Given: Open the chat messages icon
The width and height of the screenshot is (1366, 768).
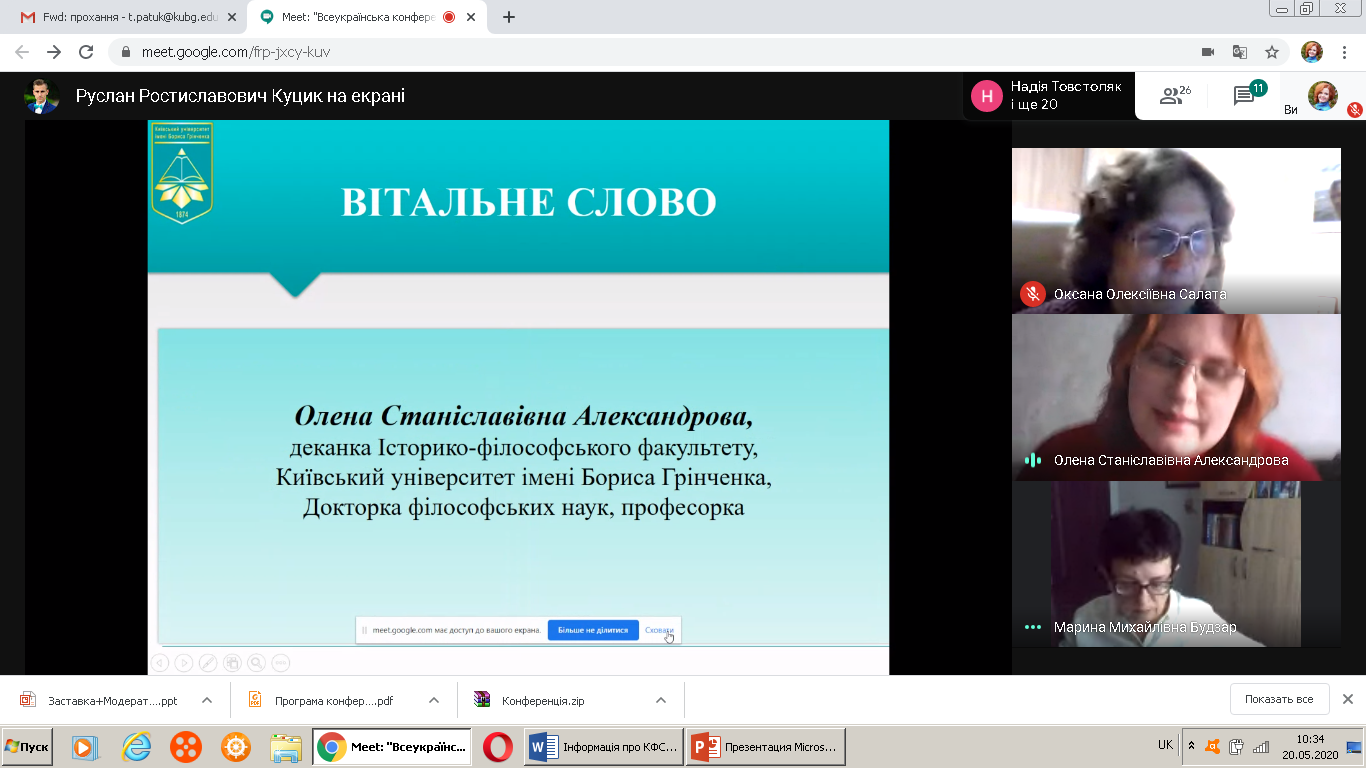Looking at the screenshot, I should (1246, 96).
